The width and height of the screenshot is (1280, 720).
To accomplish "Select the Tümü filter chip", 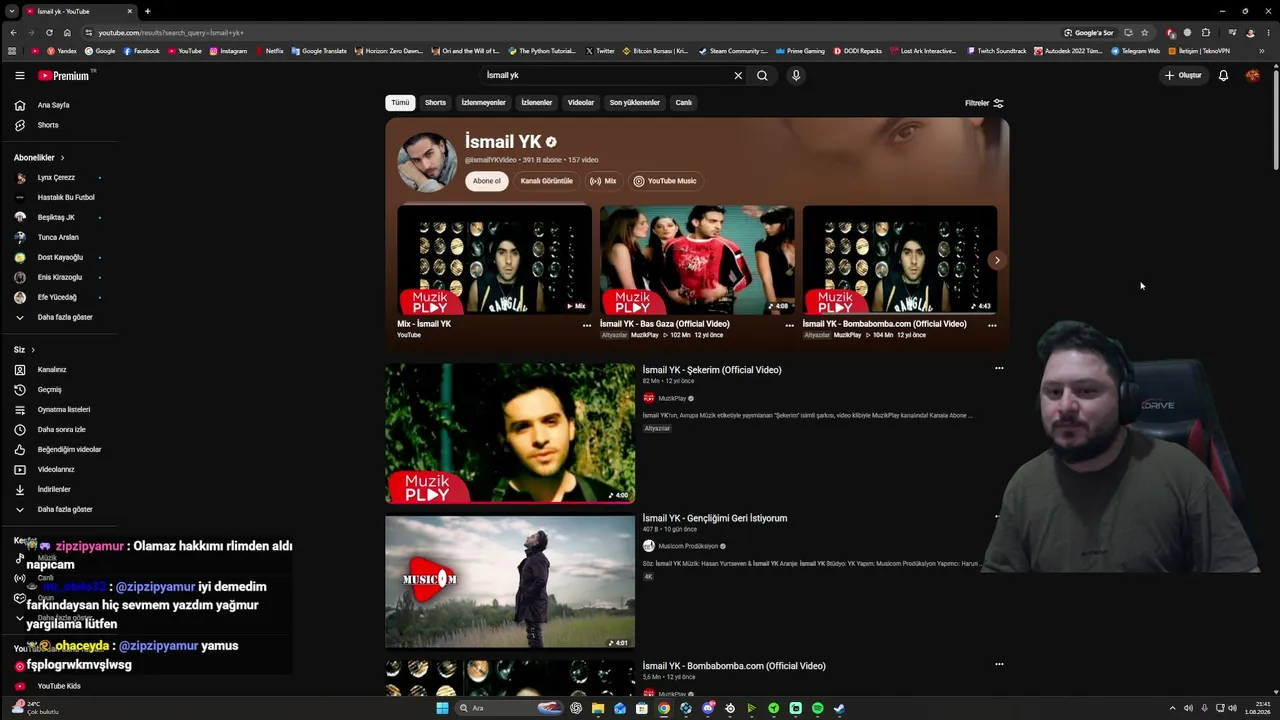I will [x=400, y=102].
